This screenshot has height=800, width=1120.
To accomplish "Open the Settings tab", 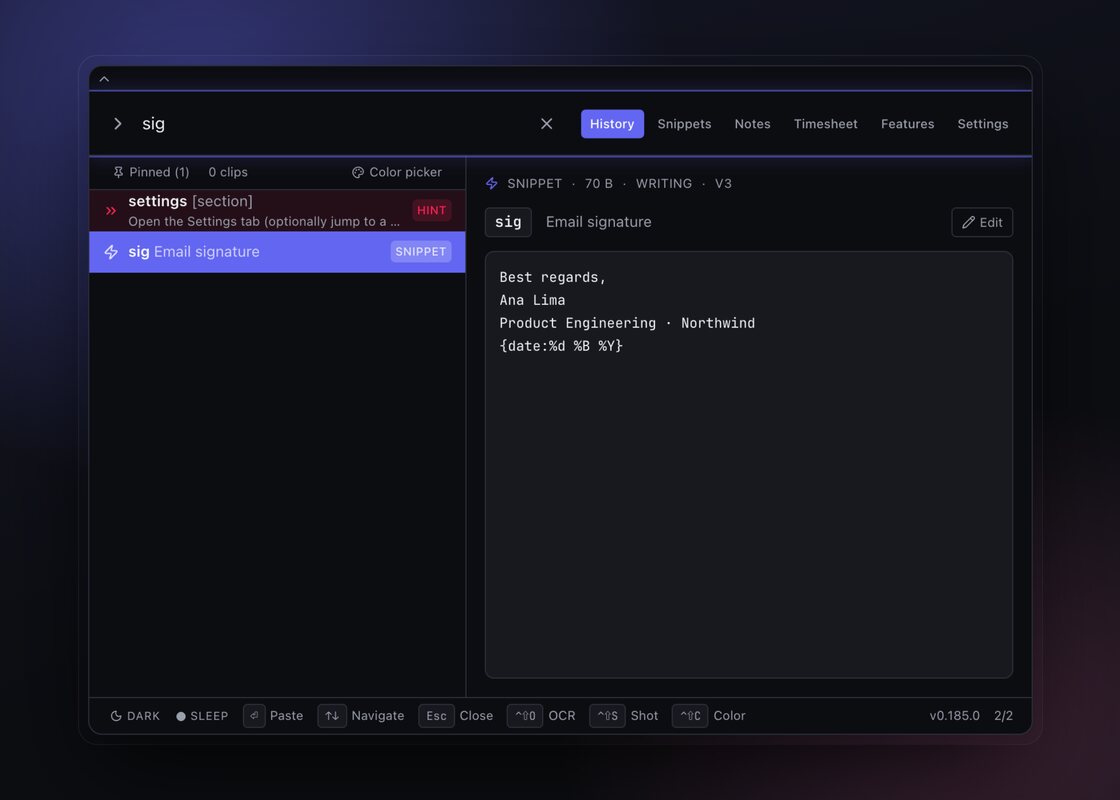I will point(983,124).
